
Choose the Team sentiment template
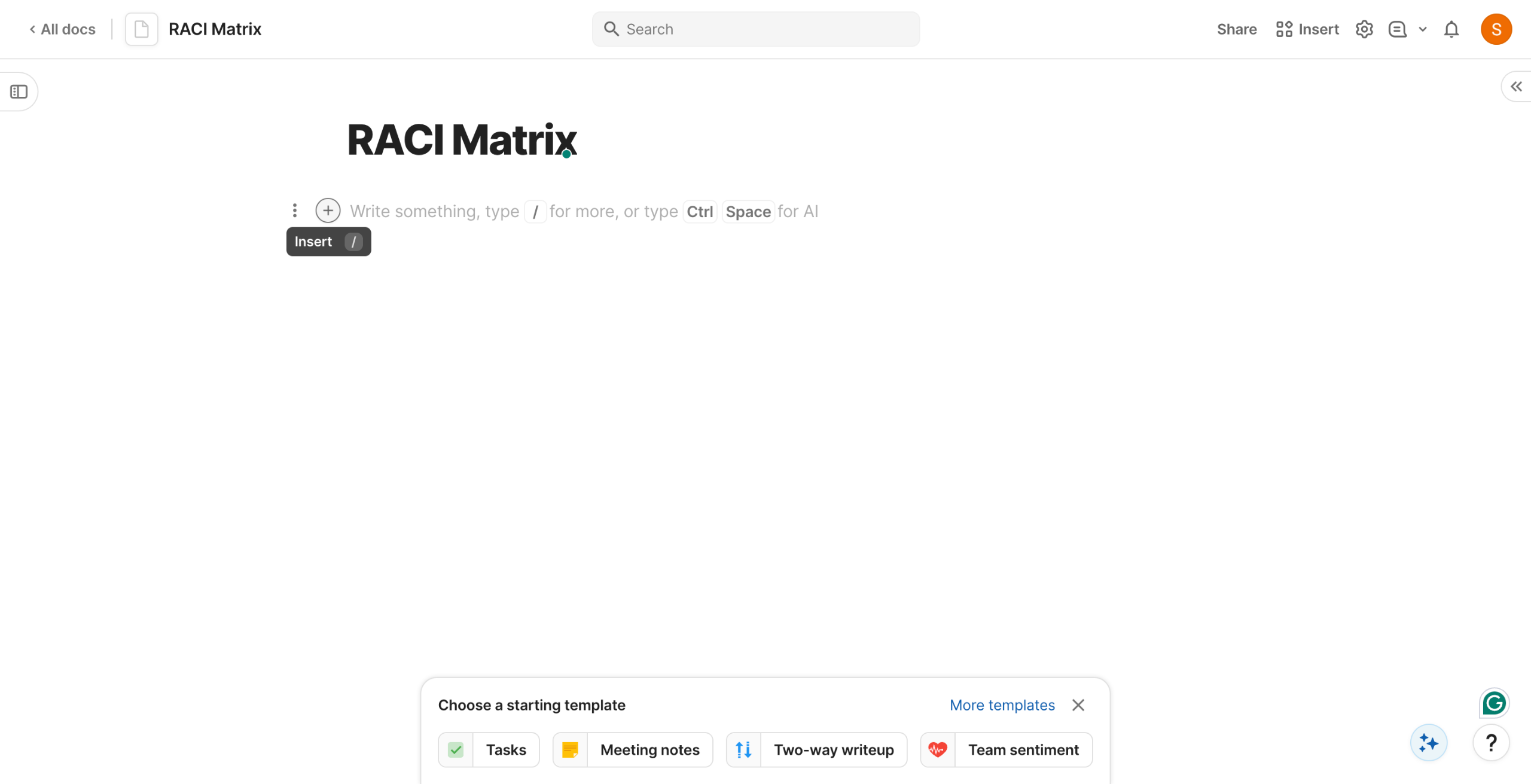tap(1007, 750)
